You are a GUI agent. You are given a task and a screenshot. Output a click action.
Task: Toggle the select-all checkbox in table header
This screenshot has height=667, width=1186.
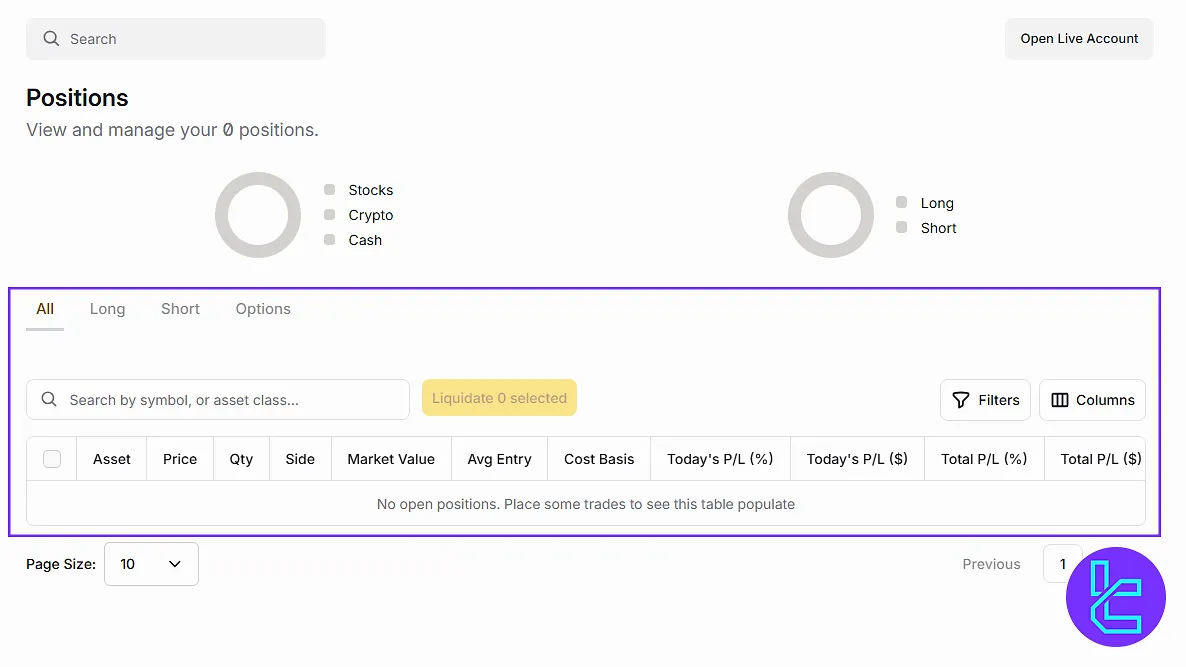pos(52,459)
